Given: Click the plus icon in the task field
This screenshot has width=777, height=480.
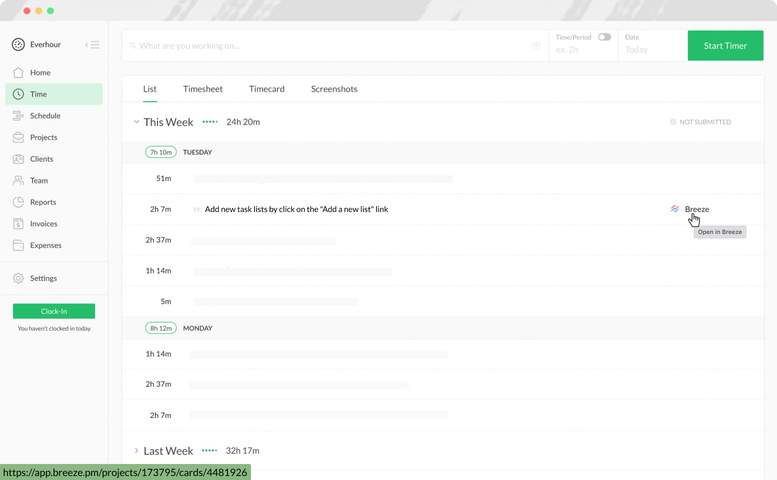Looking at the screenshot, I should click(536, 46).
